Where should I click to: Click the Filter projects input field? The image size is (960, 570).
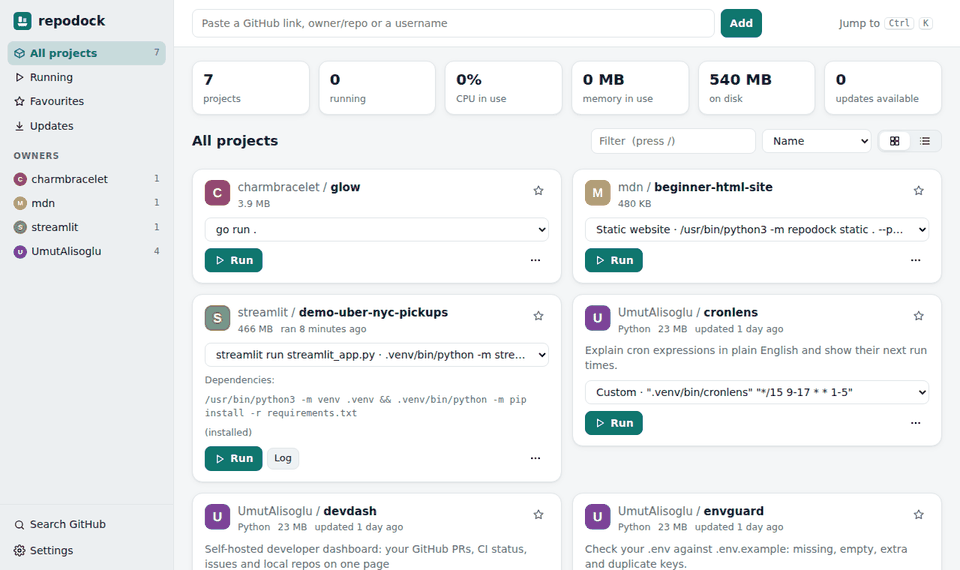pyautogui.click(x=673, y=141)
